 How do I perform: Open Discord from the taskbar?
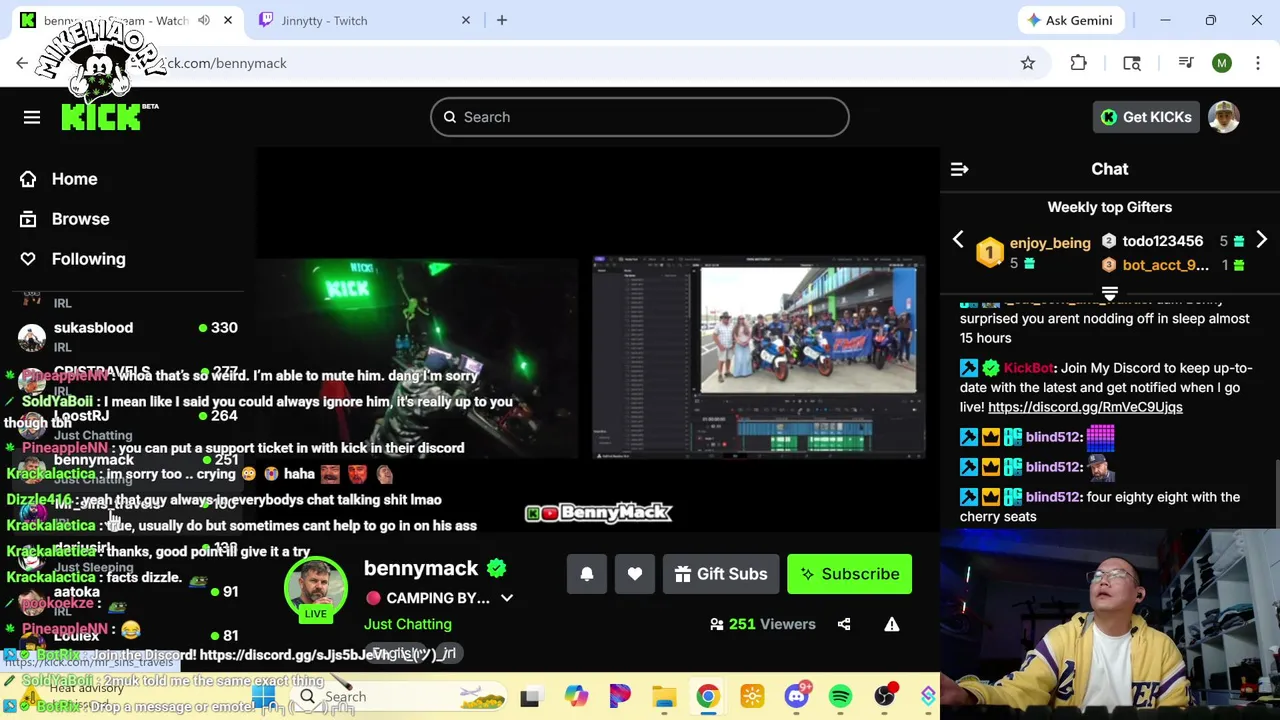click(x=797, y=696)
